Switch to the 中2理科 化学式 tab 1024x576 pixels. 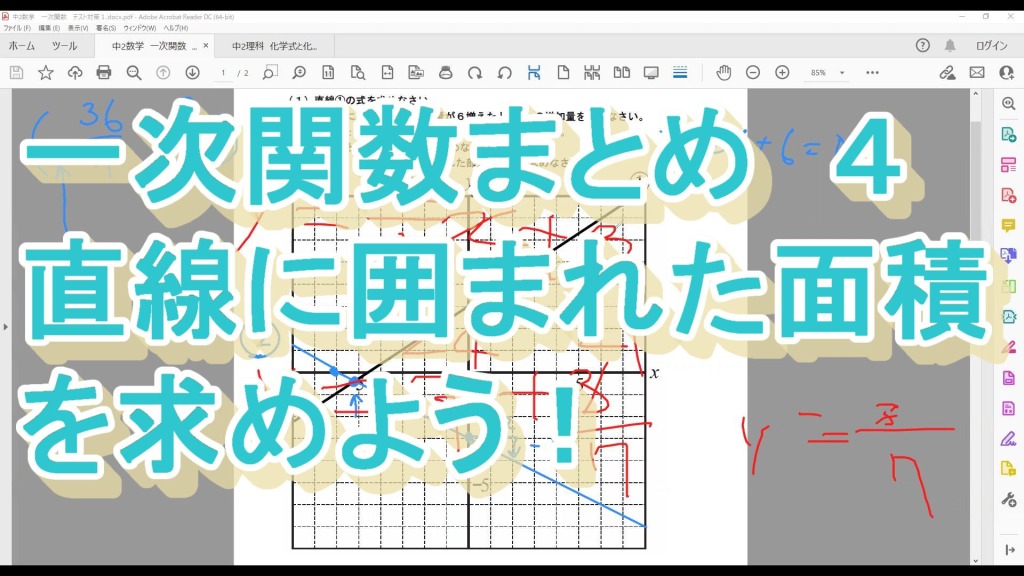click(x=274, y=46)
